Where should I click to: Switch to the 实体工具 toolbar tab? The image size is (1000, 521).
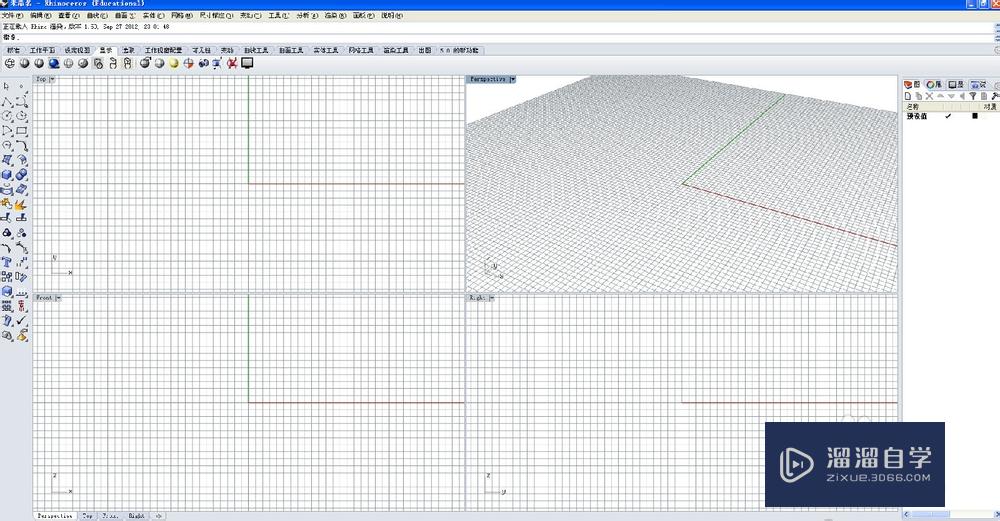click(326, 50)
